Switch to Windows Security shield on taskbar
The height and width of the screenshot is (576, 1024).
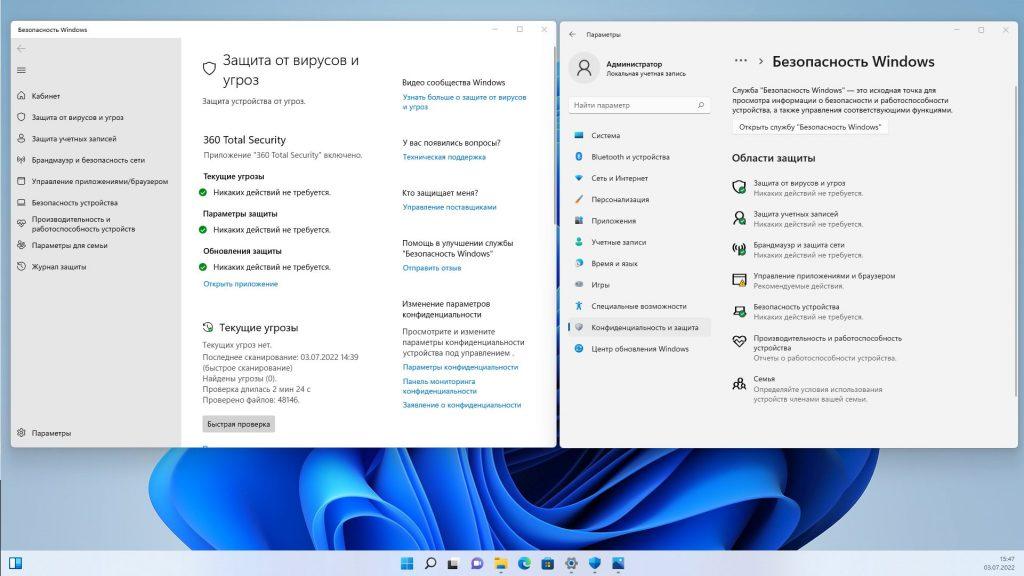594,563
